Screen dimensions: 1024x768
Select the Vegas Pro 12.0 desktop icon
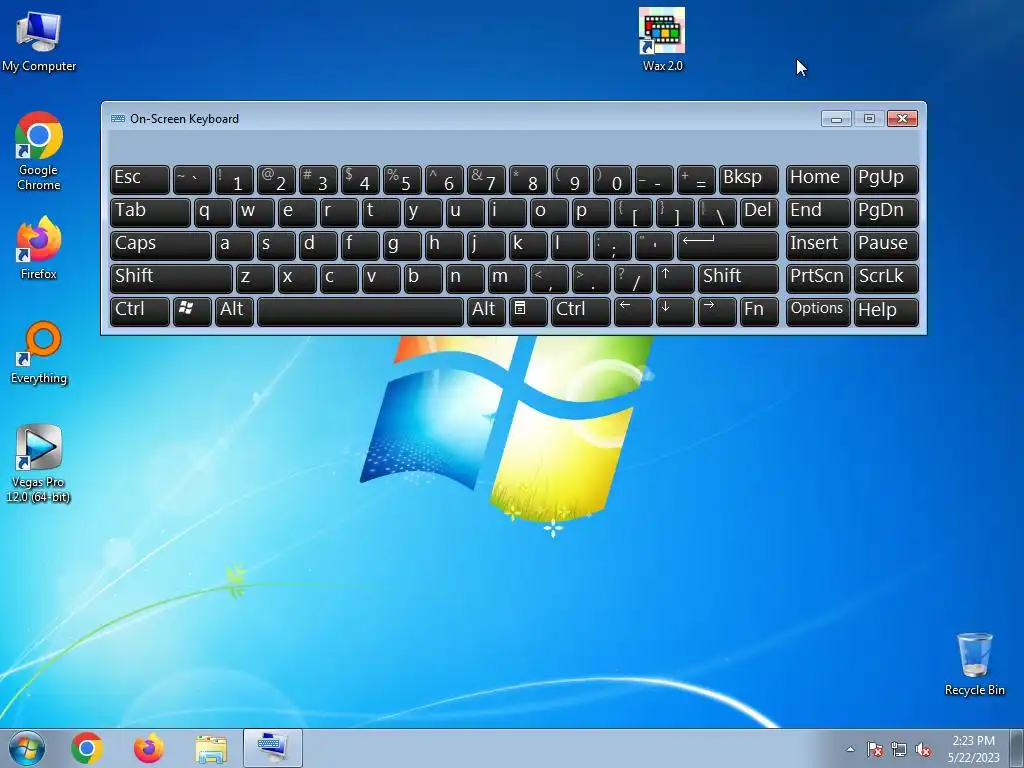39,464
